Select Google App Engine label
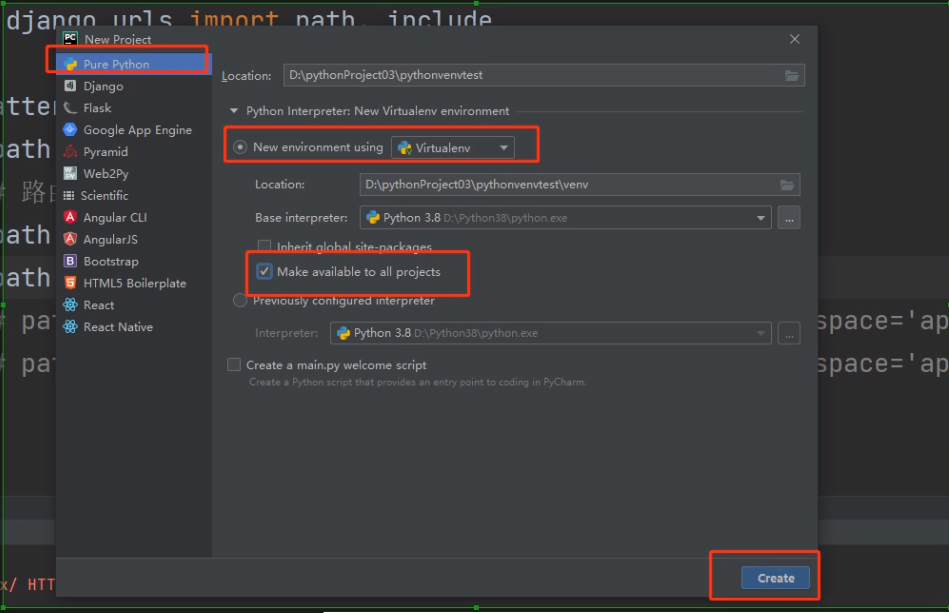949x613 pixels. point(137,129)
